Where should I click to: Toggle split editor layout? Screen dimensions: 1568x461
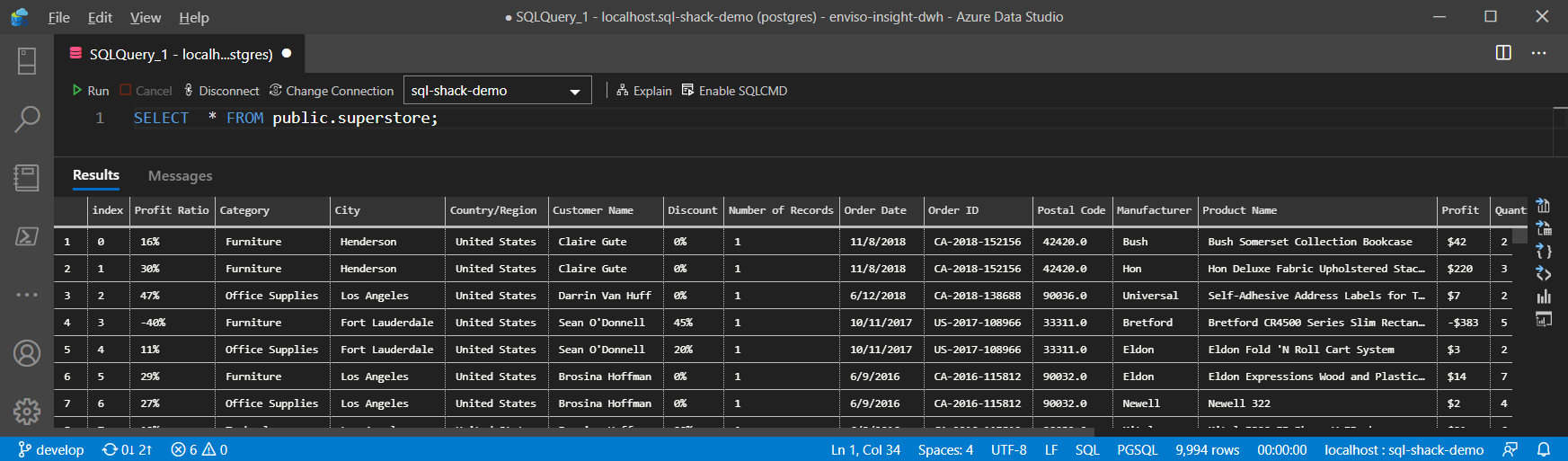click(1502, 53)
